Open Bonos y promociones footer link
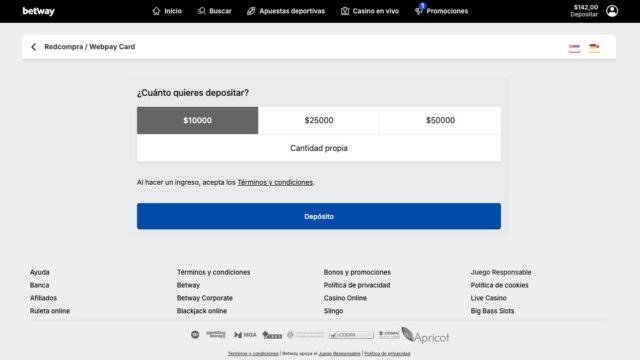The height and width of the screenshot is (360, 640). 357,272
